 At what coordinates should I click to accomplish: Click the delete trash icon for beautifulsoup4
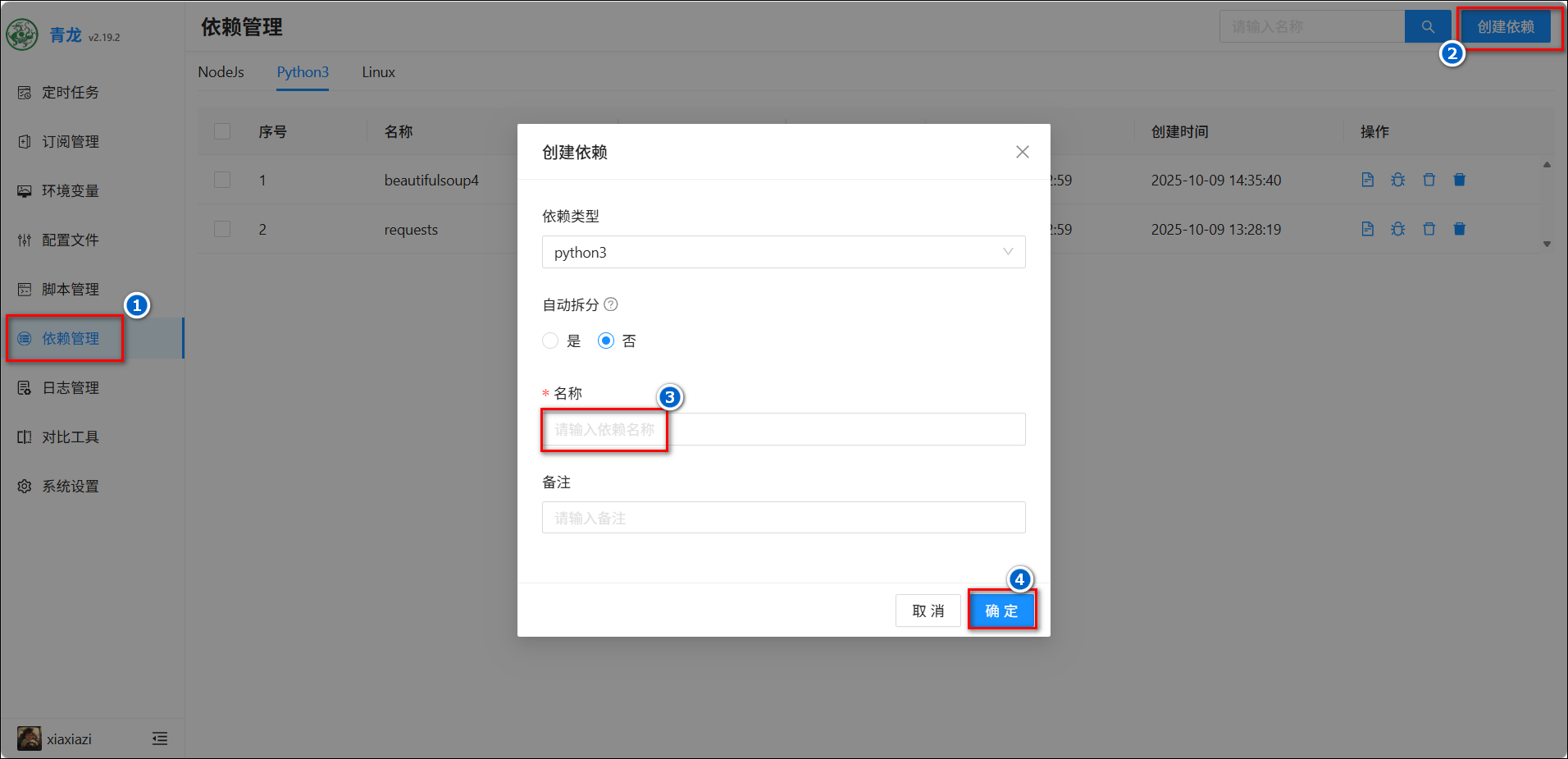[1429, 180]
